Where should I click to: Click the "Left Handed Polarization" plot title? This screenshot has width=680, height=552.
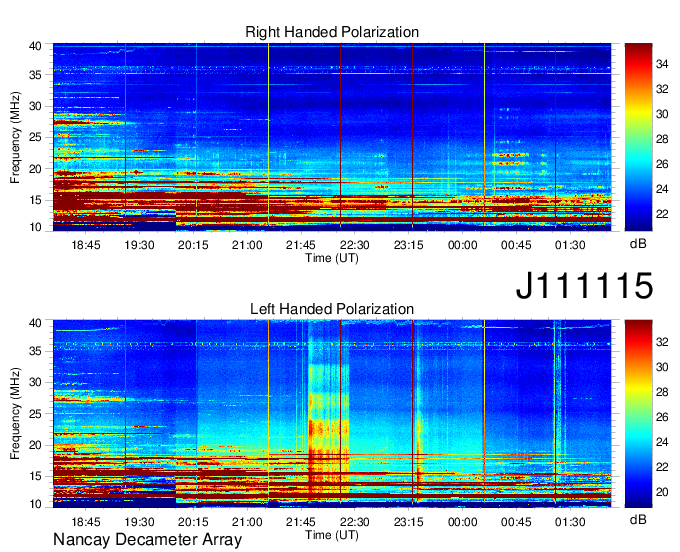pyautogui.click(x=332, y=309)
